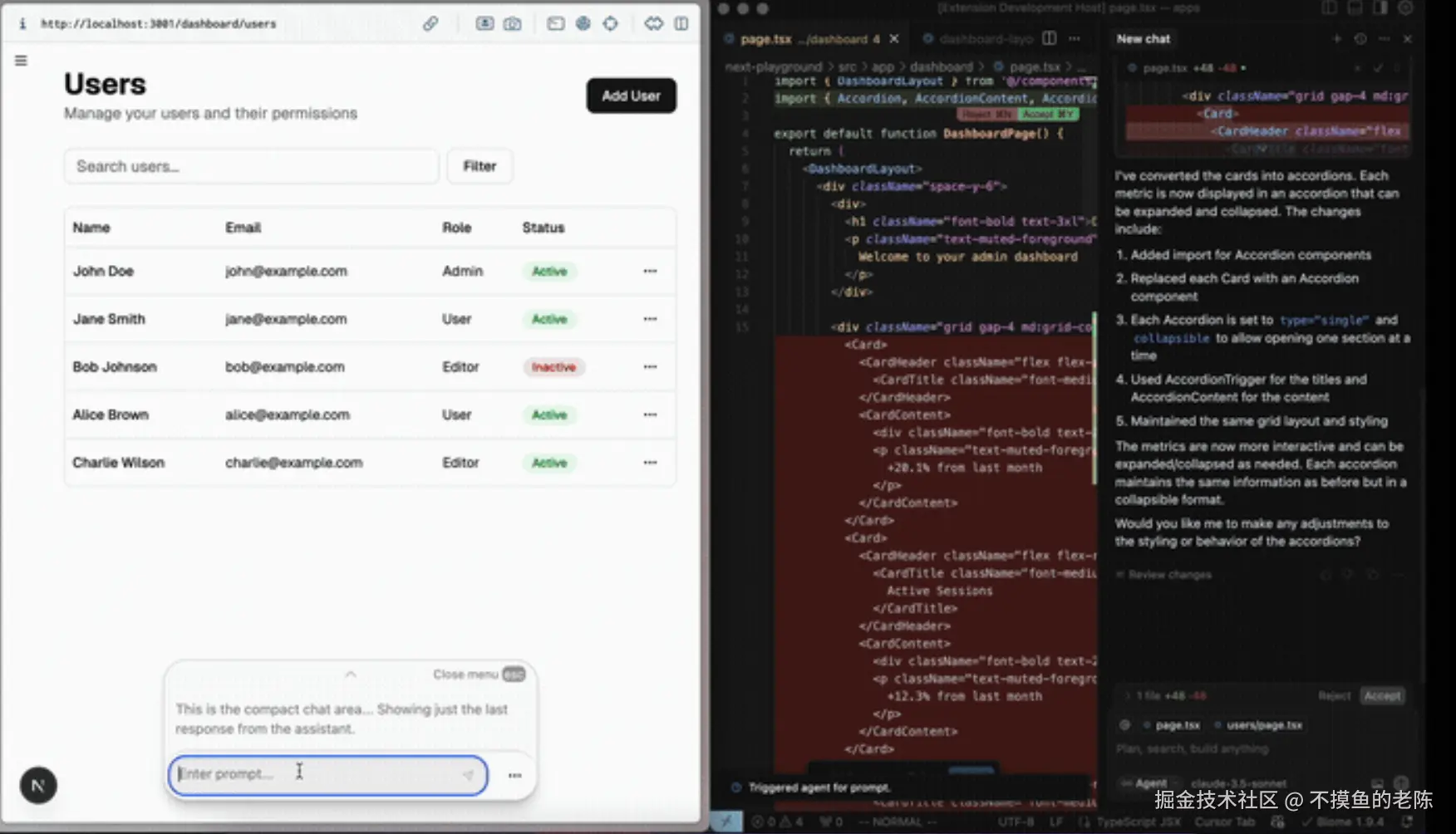
Task: Click Review changes link in chat
Action: (x=1163, y=574)
